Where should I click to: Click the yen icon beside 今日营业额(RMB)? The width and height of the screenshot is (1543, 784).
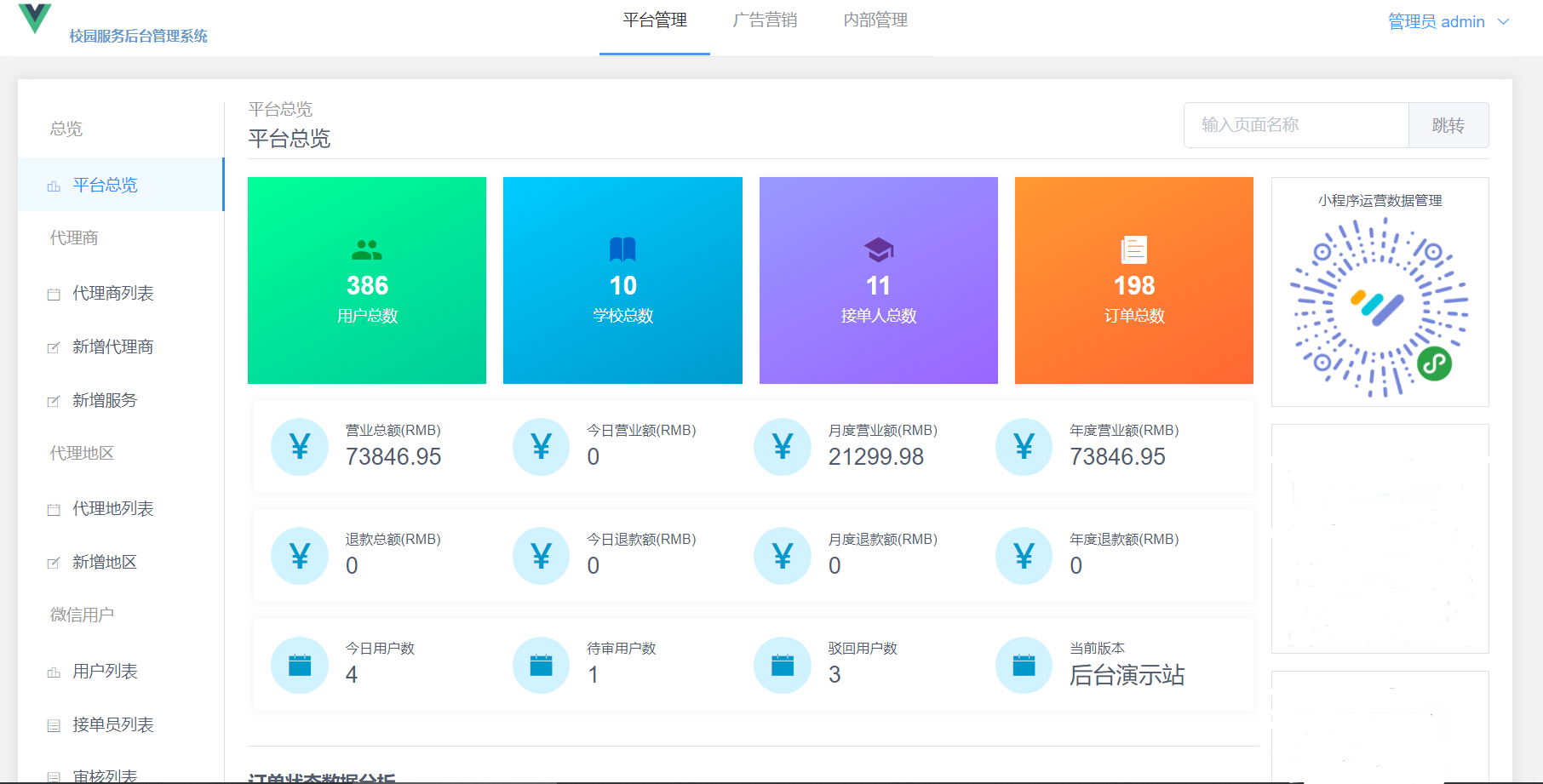[x=541, y=447]
